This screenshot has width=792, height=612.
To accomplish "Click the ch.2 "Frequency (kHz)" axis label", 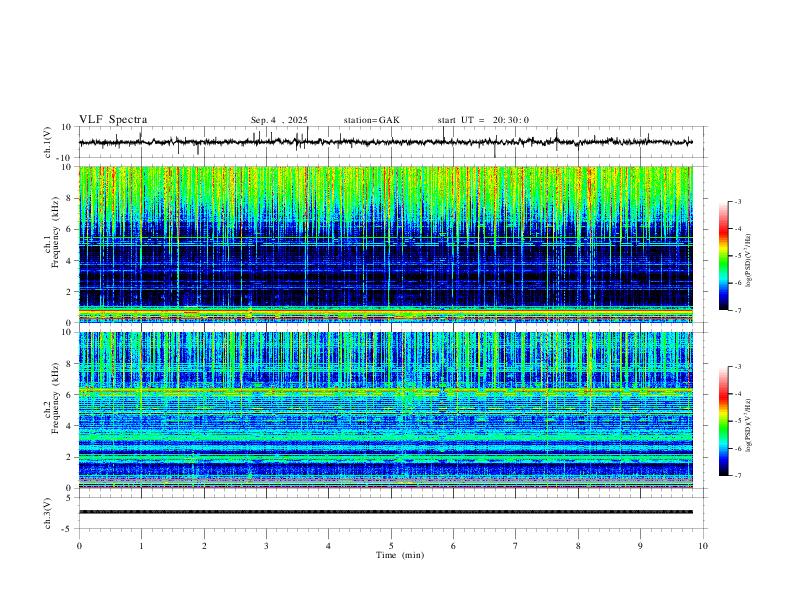I will coord(55,398).
